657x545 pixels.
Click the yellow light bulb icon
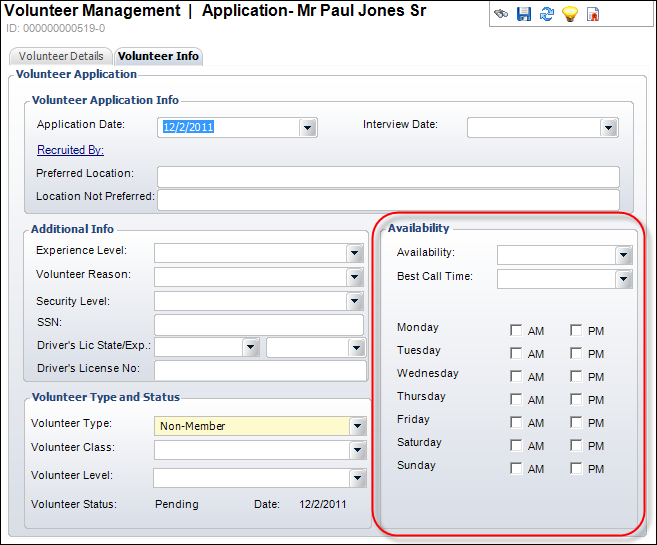tap(570, 15)
